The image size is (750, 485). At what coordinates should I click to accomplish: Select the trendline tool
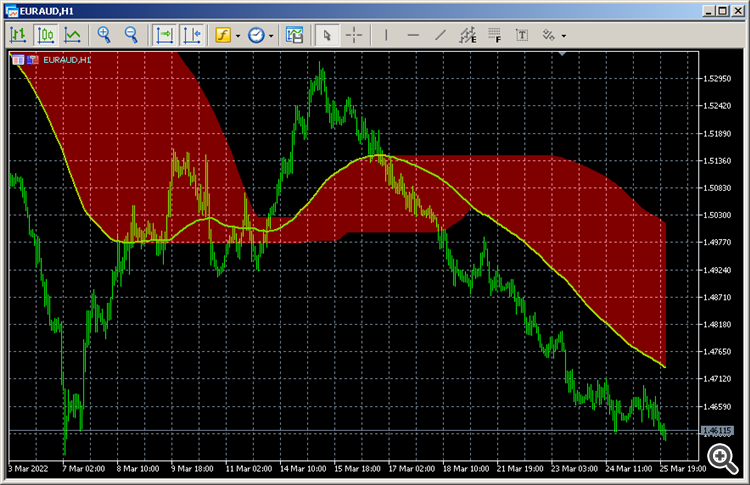(441, 35)
